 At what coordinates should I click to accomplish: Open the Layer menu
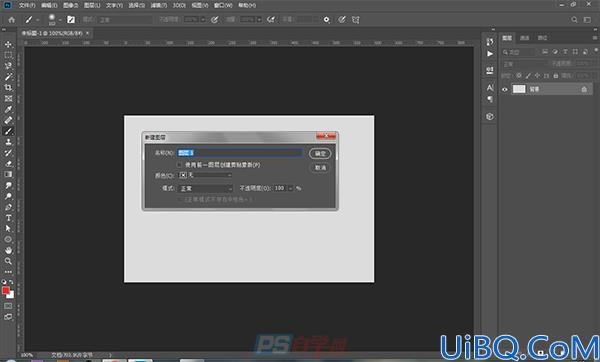coord(92,5)
